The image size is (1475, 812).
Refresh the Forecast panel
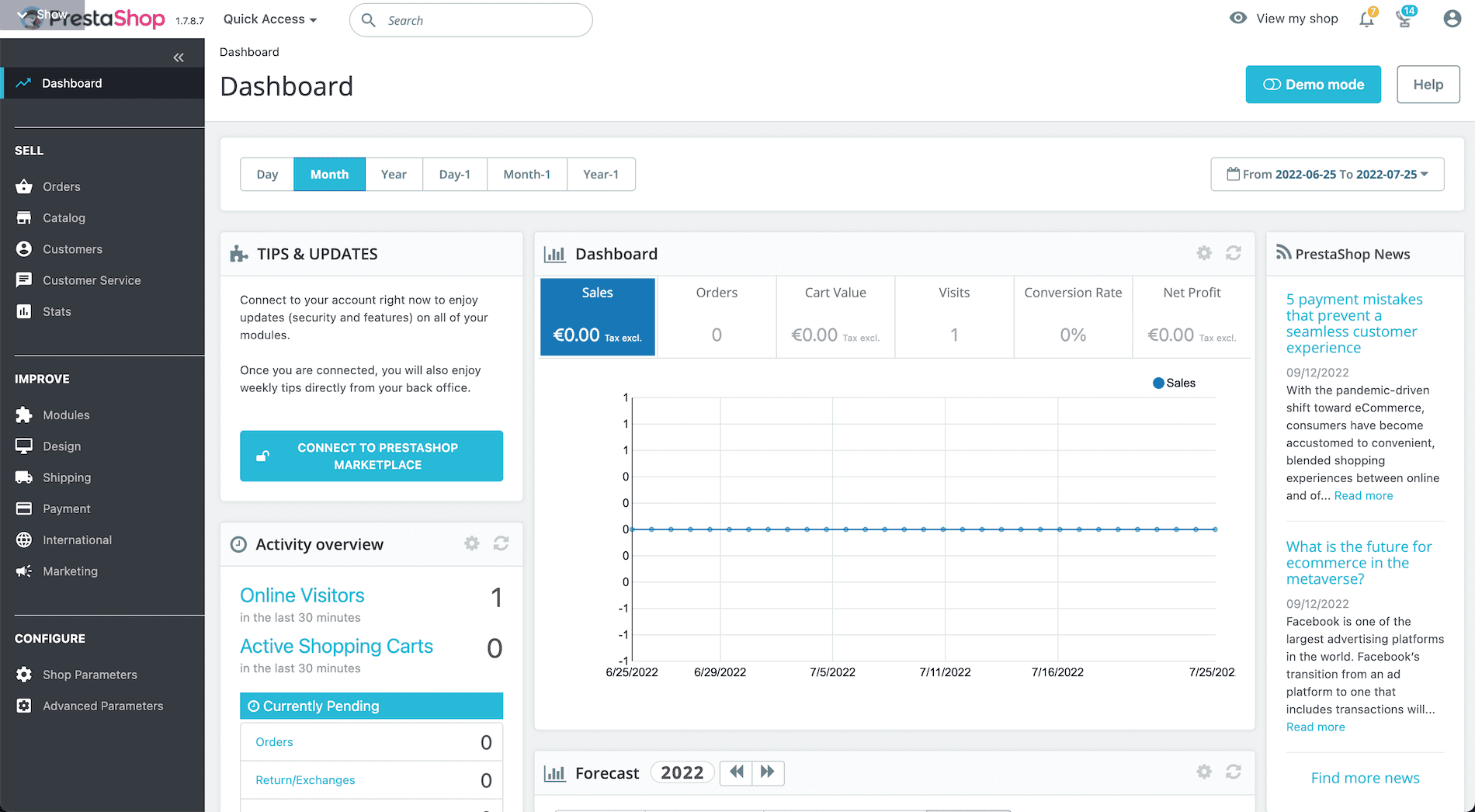[x=1234, y=772]
